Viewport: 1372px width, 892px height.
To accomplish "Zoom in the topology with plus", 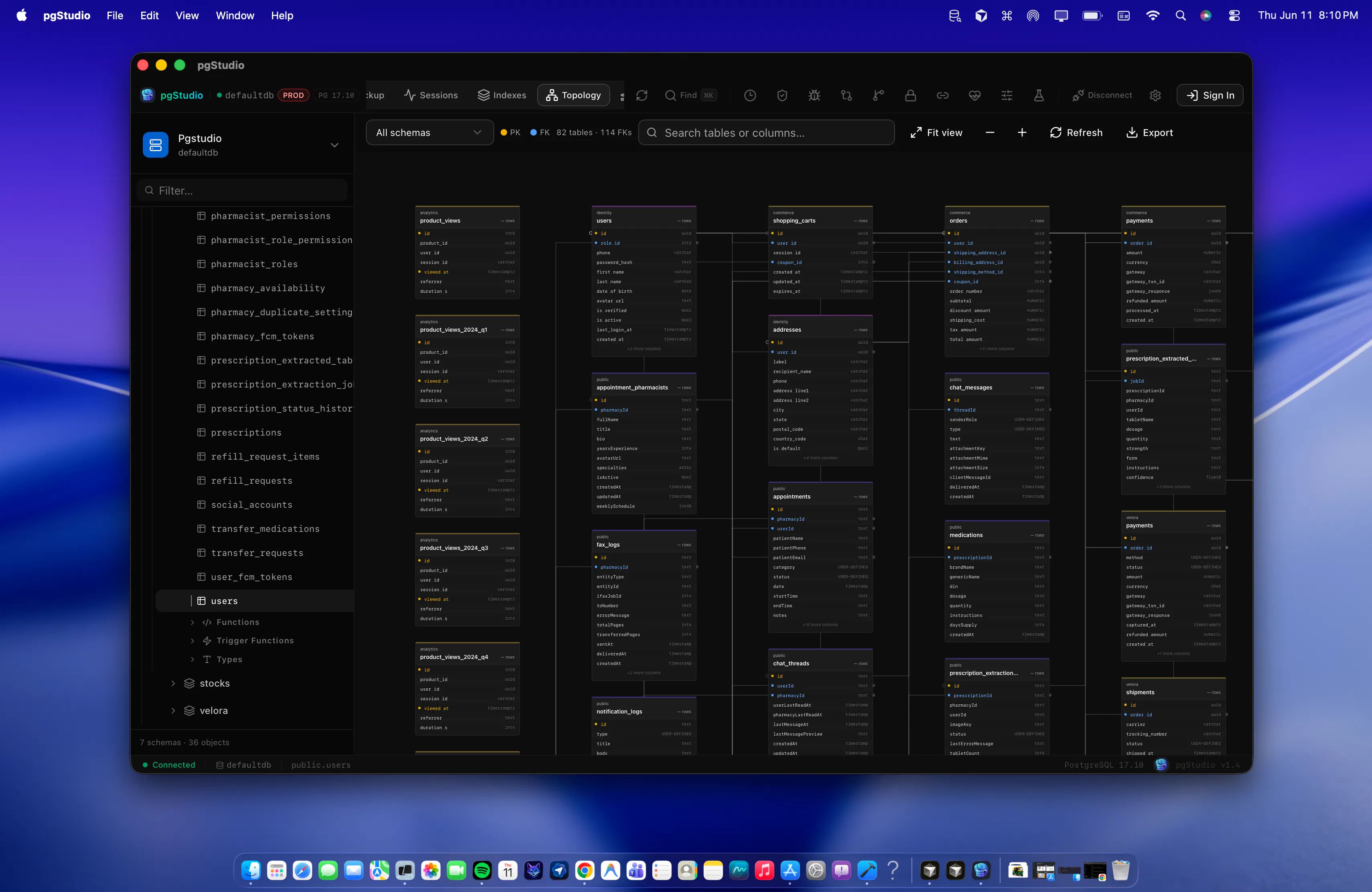I will pyautogui.click(x=1022, y=132).
